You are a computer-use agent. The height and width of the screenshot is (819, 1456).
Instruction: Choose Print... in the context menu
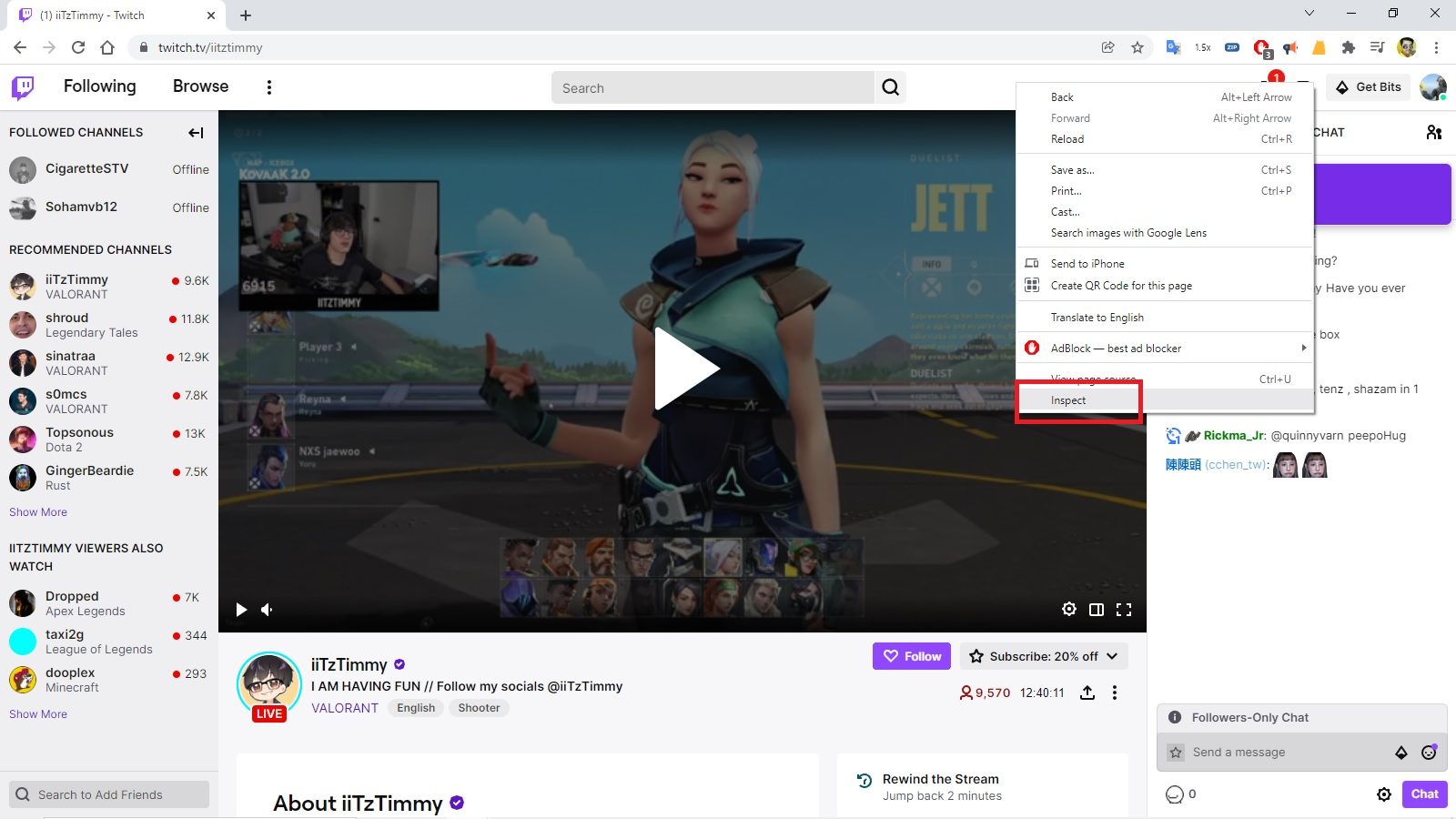click(x=1165, y=191)
